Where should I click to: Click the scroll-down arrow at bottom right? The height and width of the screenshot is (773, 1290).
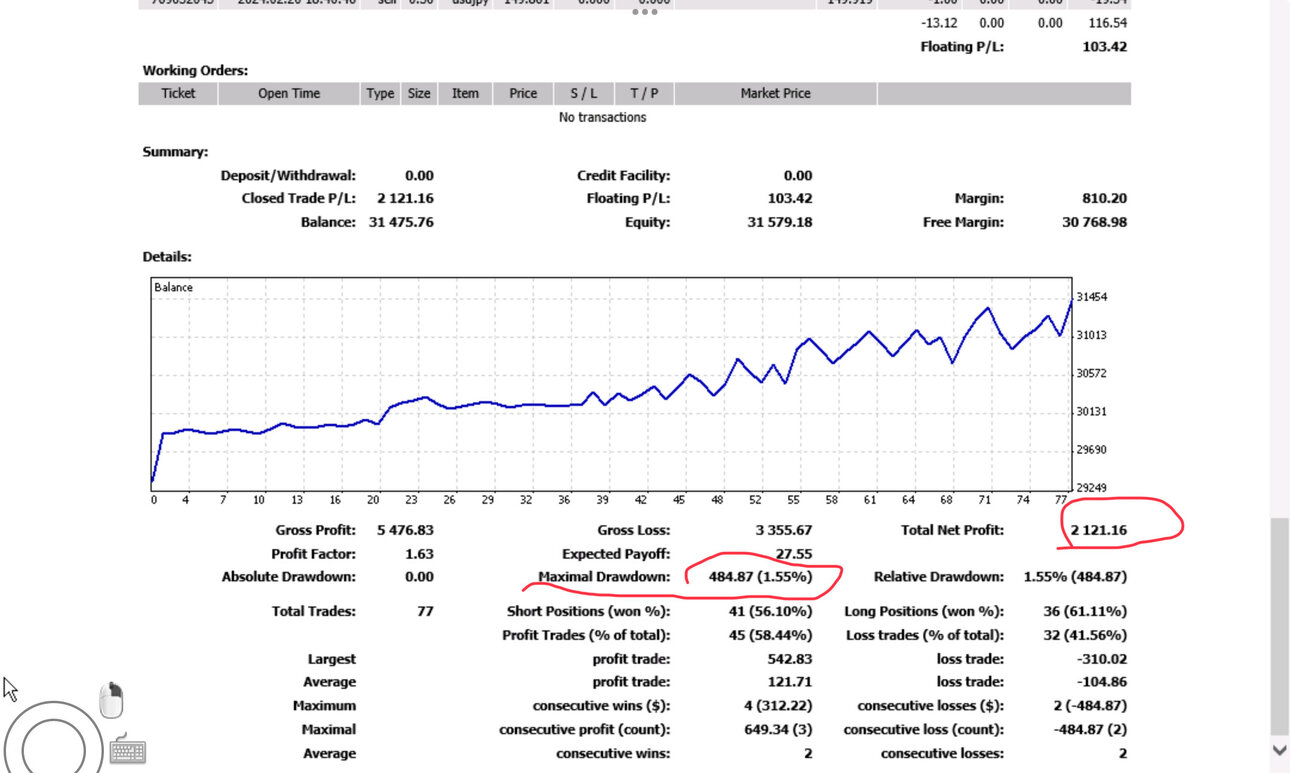tap(1280, 750)
